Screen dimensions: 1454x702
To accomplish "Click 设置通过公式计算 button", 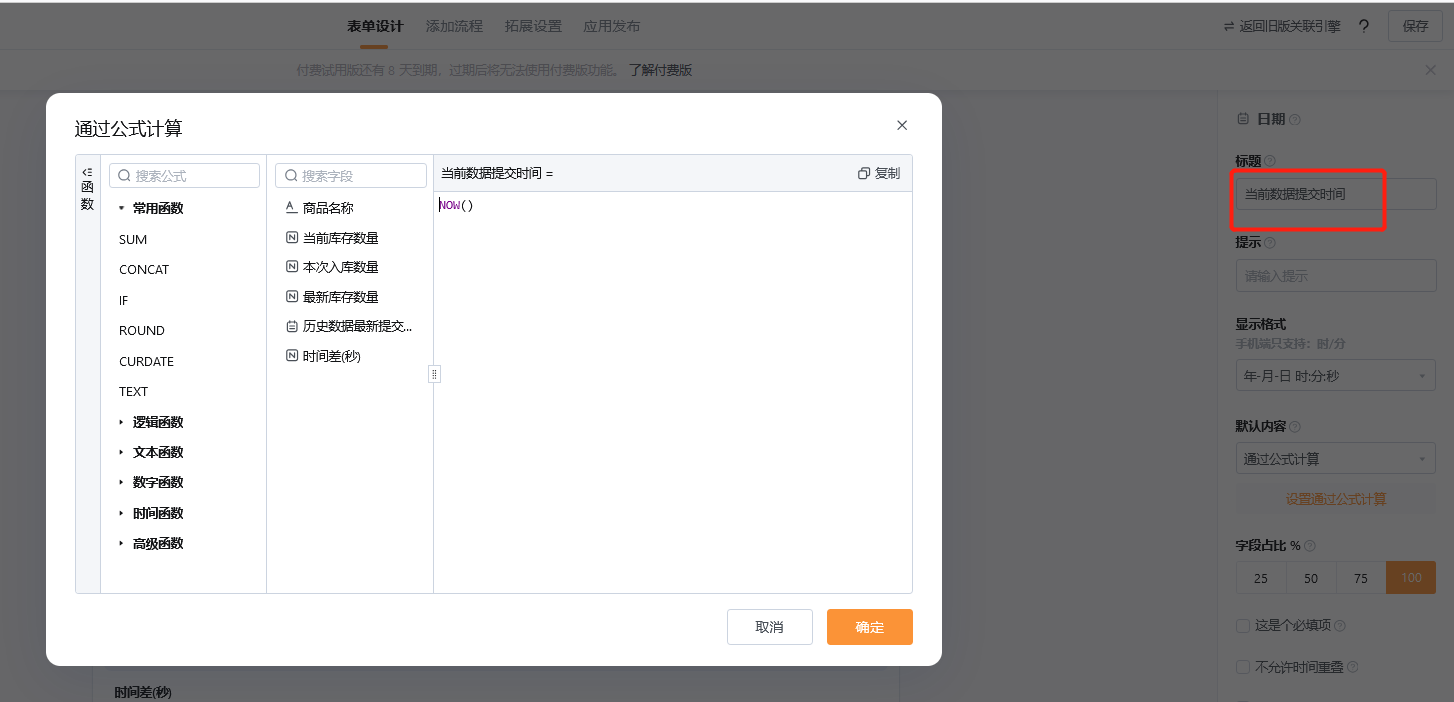I will point(1336,499).
